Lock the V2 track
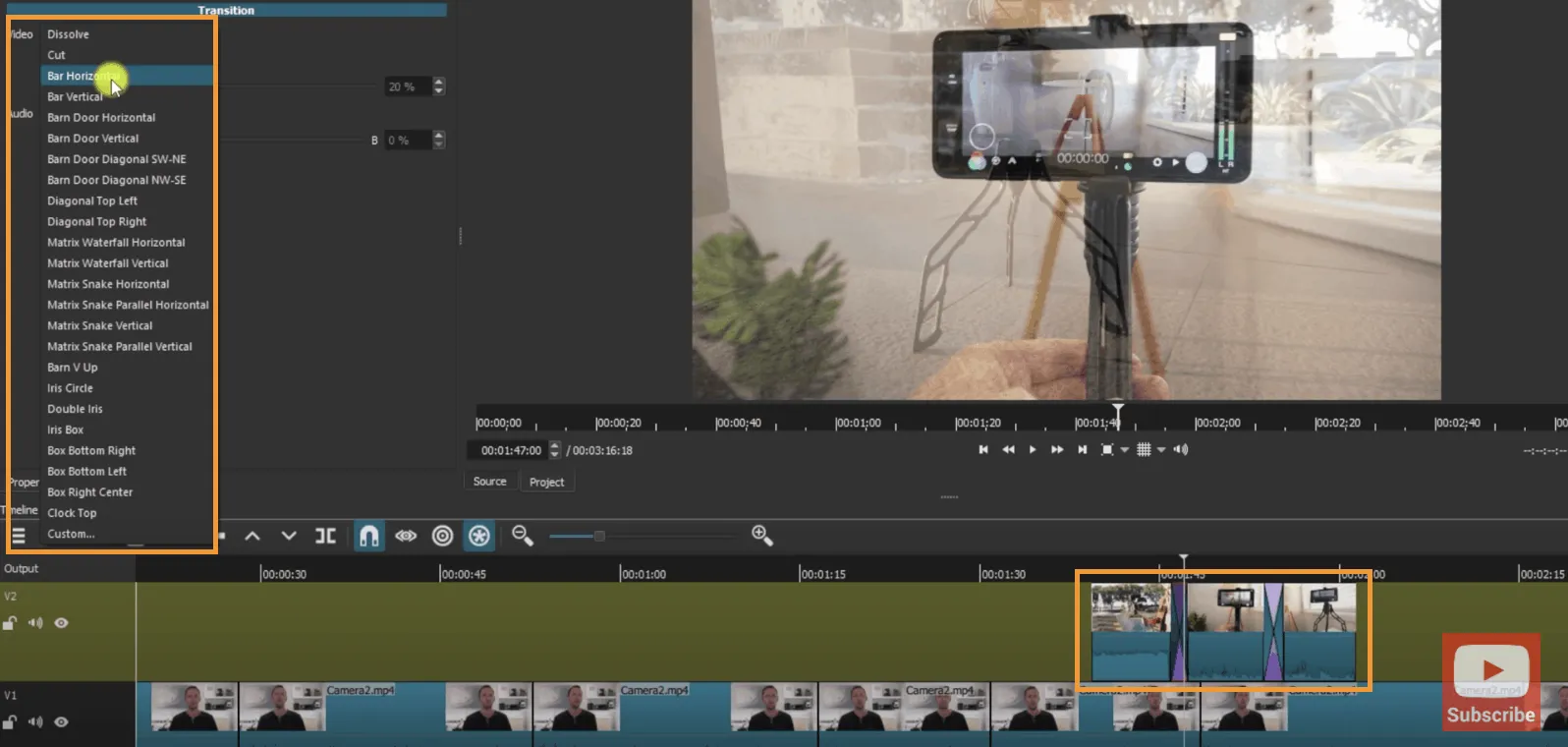Image resolution: width=1568 pixels, height=747 pixels. click(x=10, y=623)
